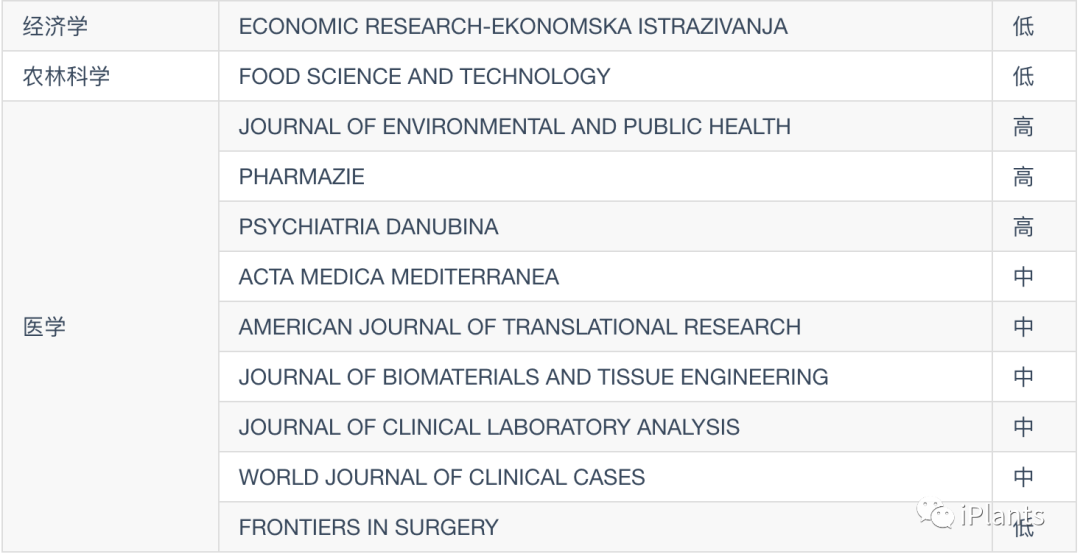The width and height of the screenshot is (1080, 560).
Task: Select the PHARMAZIE journal row
Action: coord(301,177)
